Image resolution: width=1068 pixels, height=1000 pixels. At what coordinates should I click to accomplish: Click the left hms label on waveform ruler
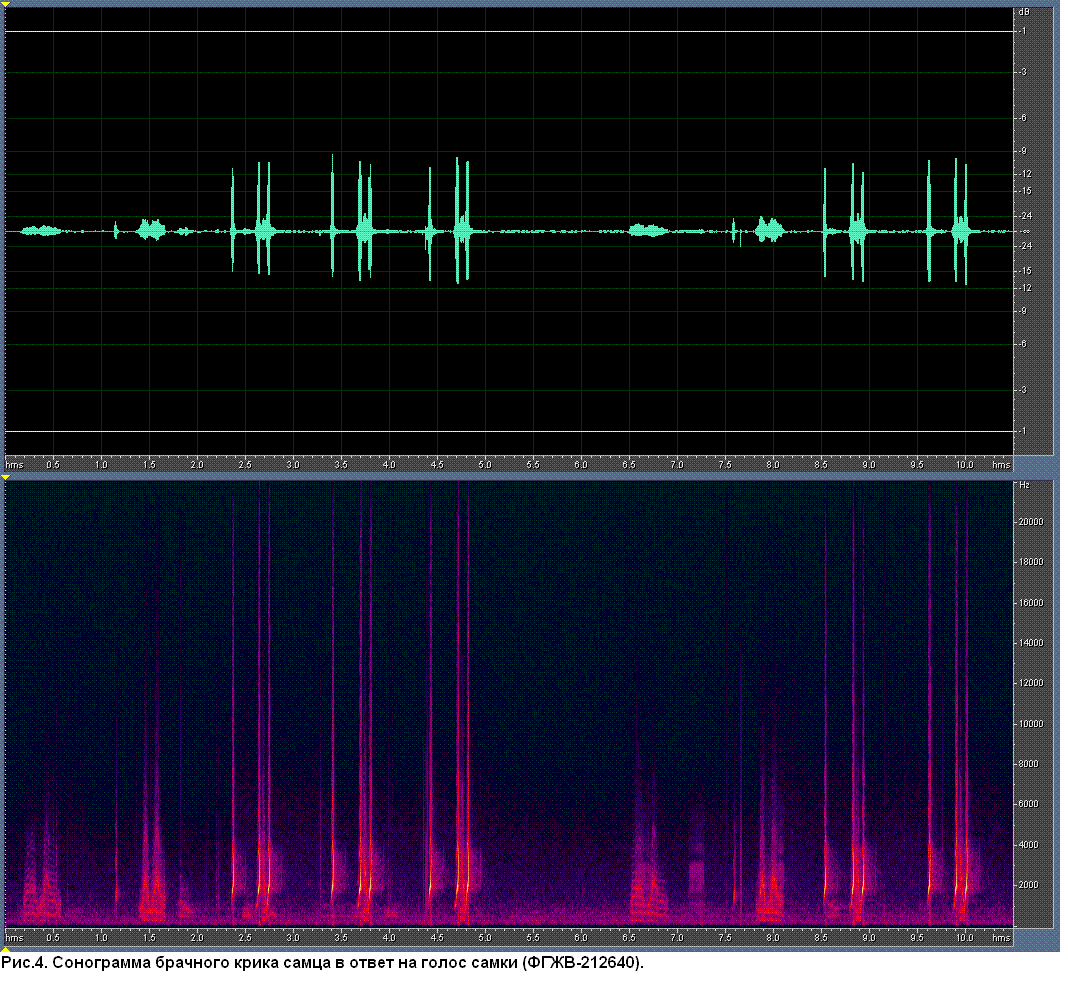pyautogui.click(x=14, y=465)
